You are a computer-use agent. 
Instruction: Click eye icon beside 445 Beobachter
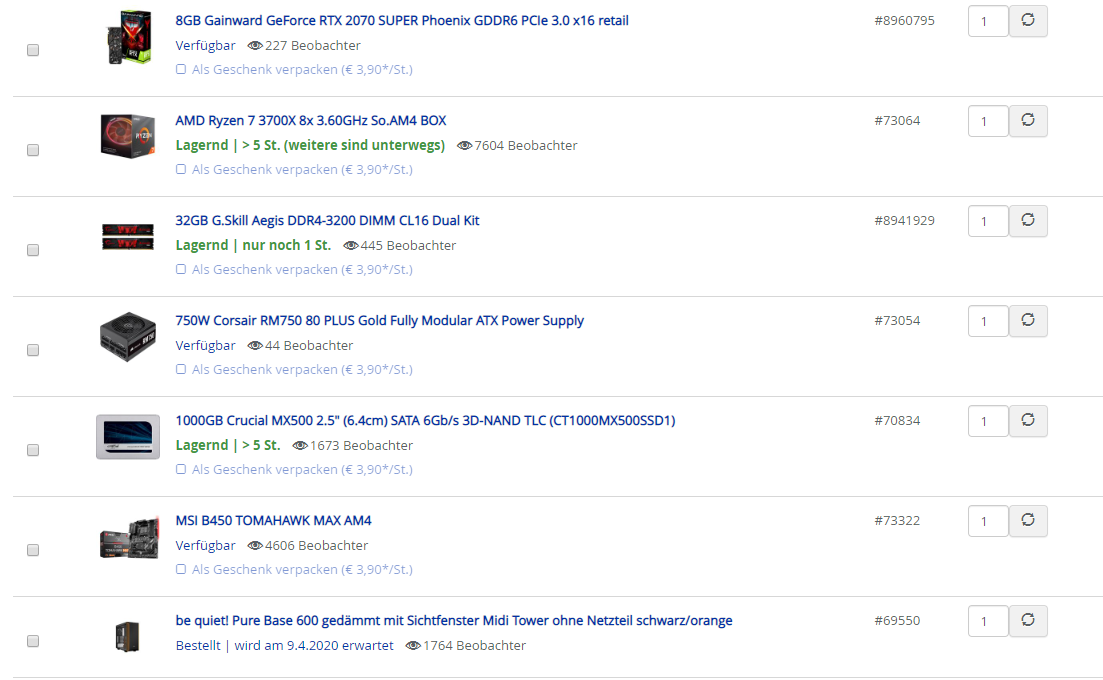pyautogui.click(x=350, y=245)
